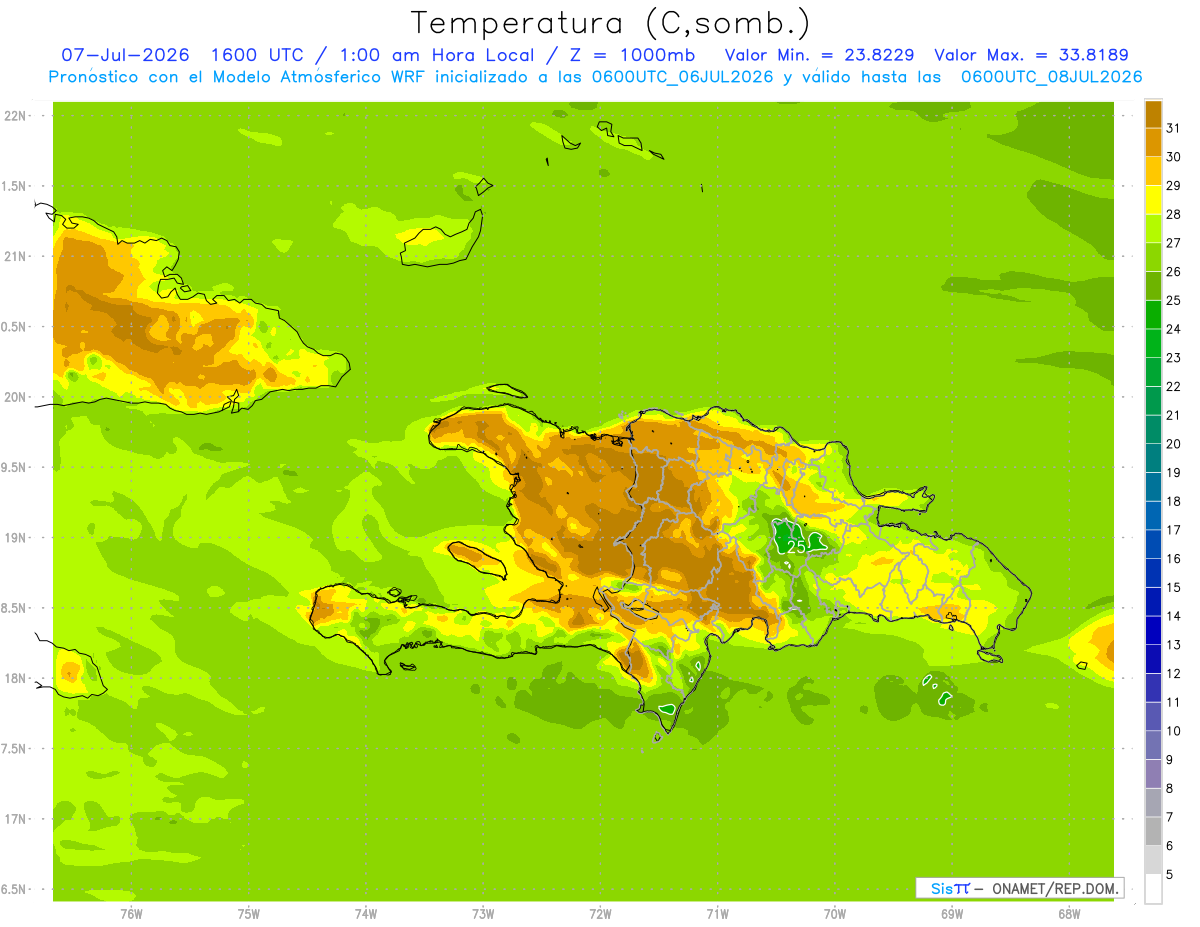Select the "Valor Min. = 23.8229" value
Image resolution: width=1200 pixels, height=927 pixels.
[x=819, y=55]
